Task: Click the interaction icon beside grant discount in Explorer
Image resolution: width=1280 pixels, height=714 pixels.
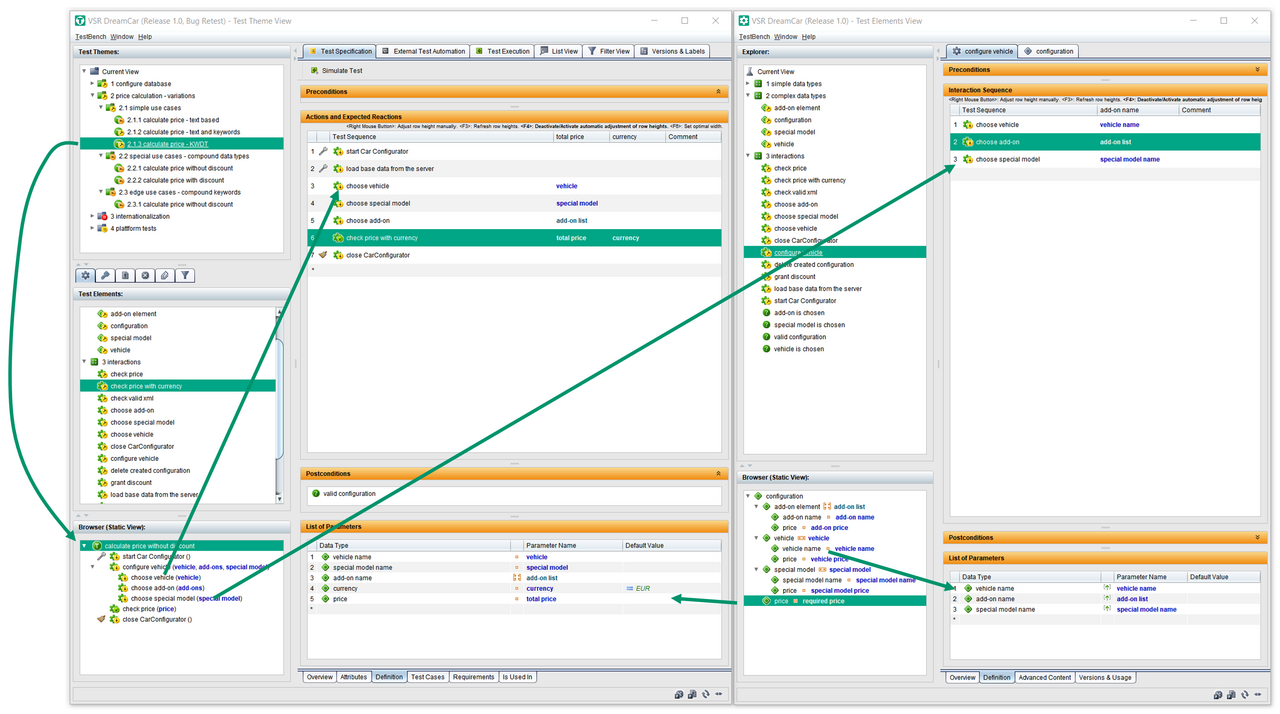Action: pos(767,277)
